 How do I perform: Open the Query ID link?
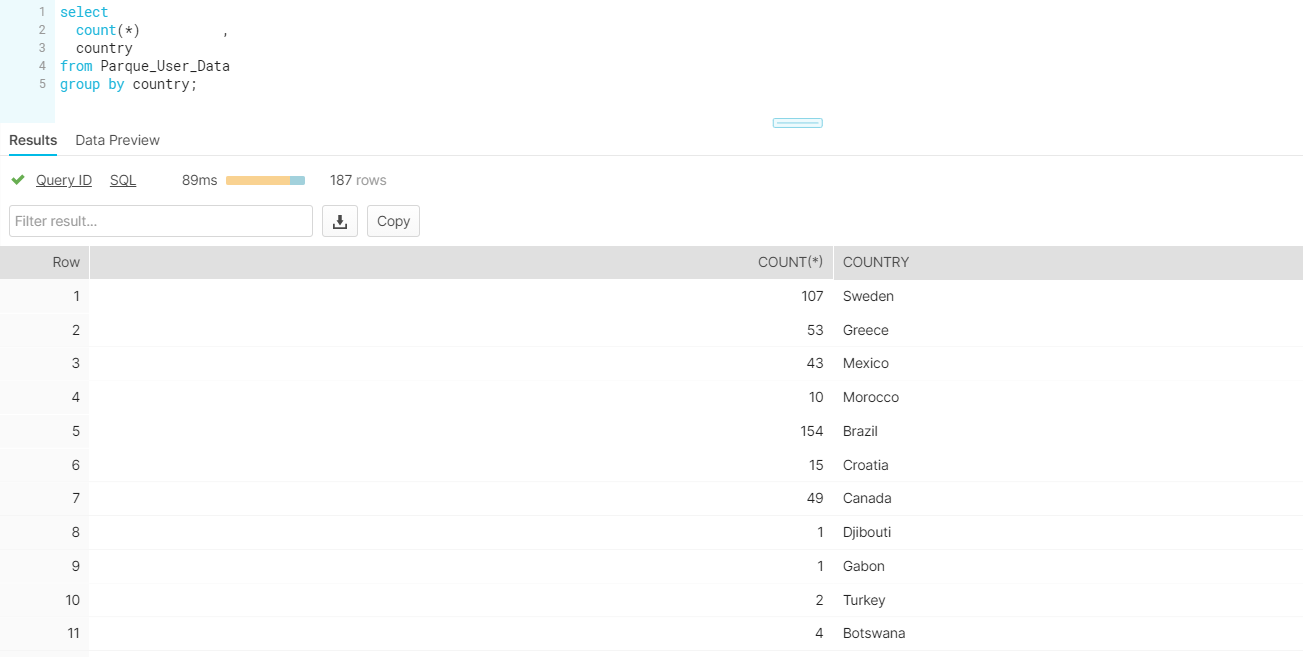64,180
